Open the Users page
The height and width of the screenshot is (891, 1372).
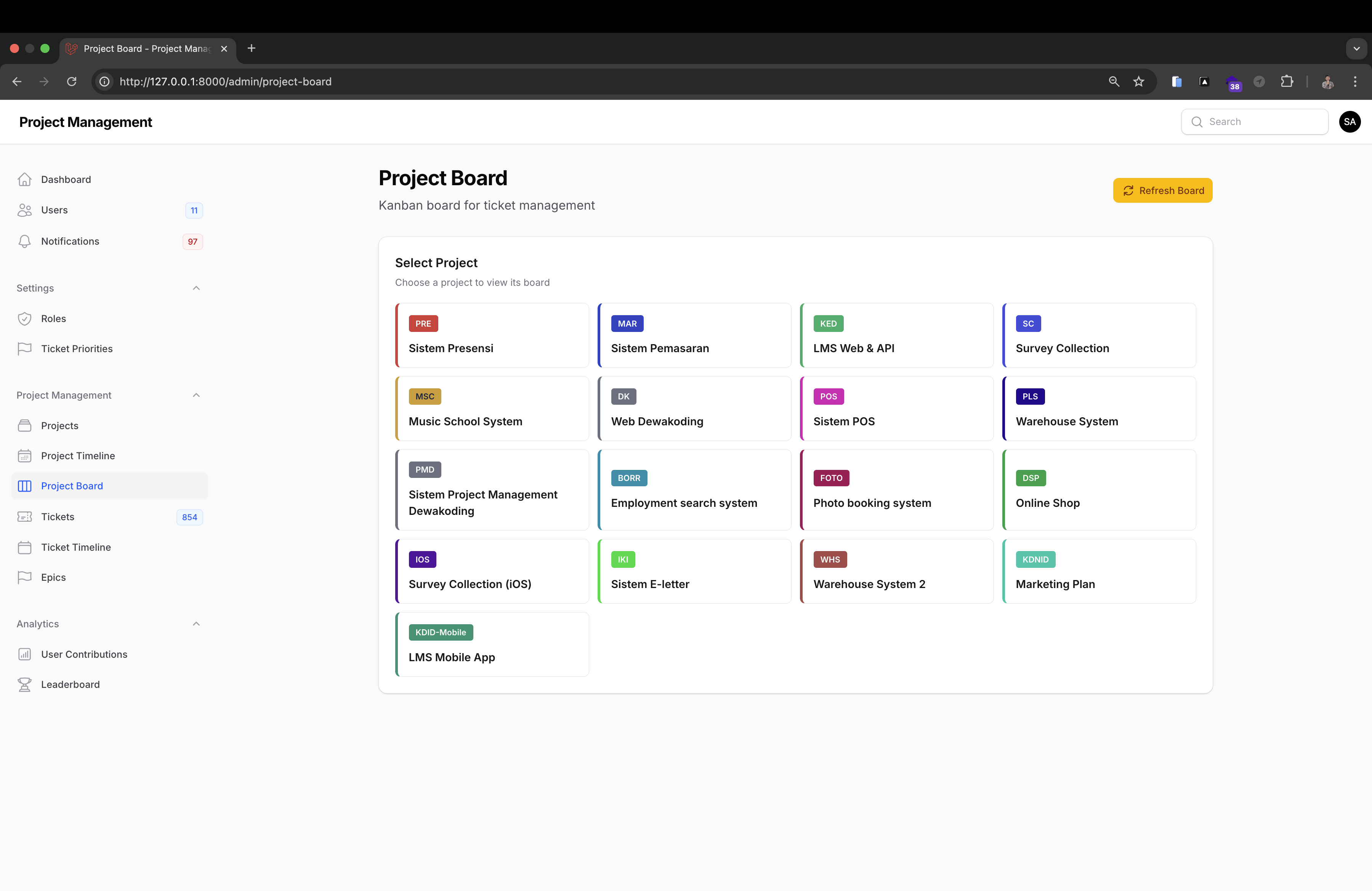pyautogui.click(x=54, y=210)
